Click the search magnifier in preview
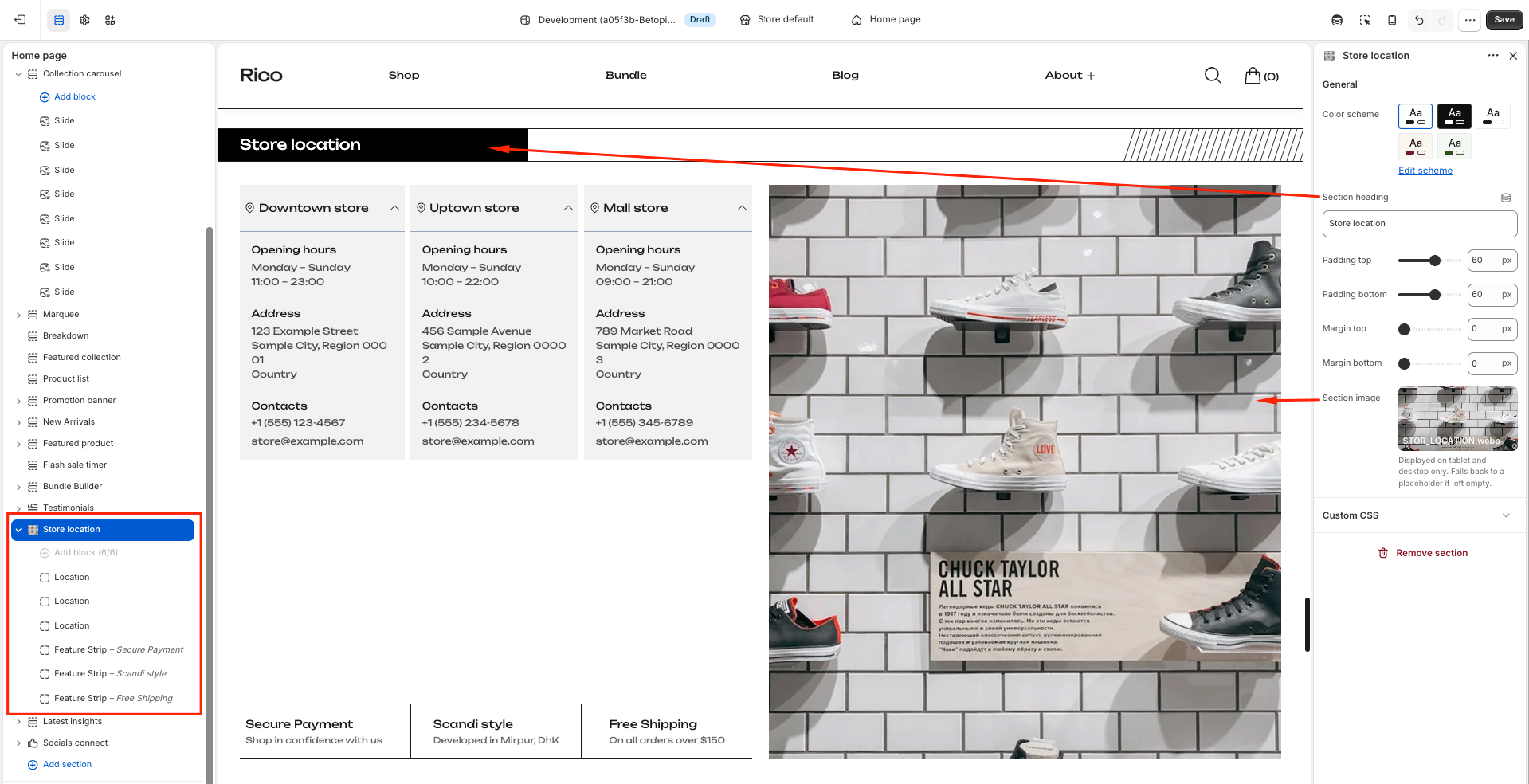The width and height of the screenshot is (1529, 784). 1213,75
